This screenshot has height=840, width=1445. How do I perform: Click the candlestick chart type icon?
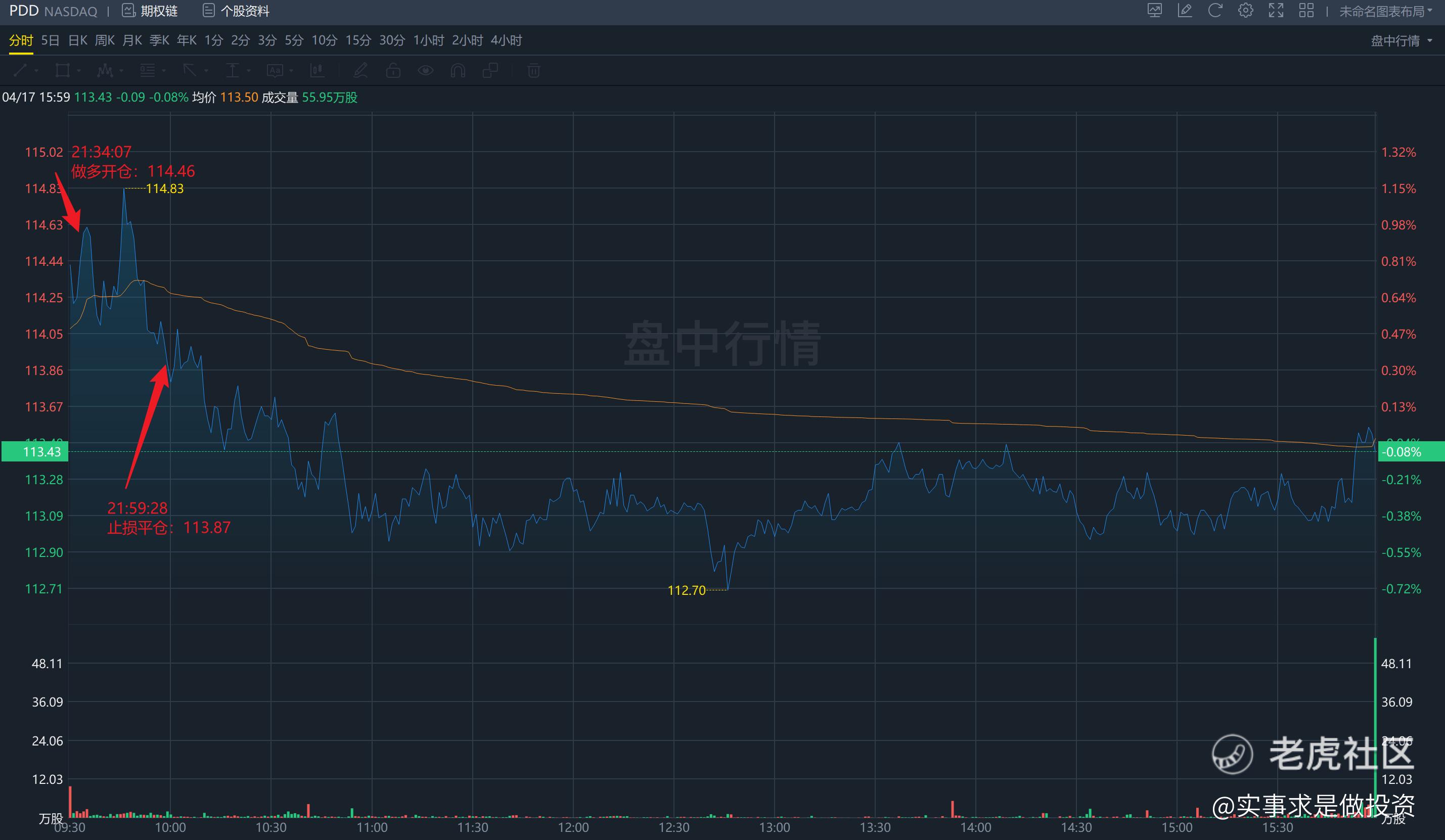(317, 71)
